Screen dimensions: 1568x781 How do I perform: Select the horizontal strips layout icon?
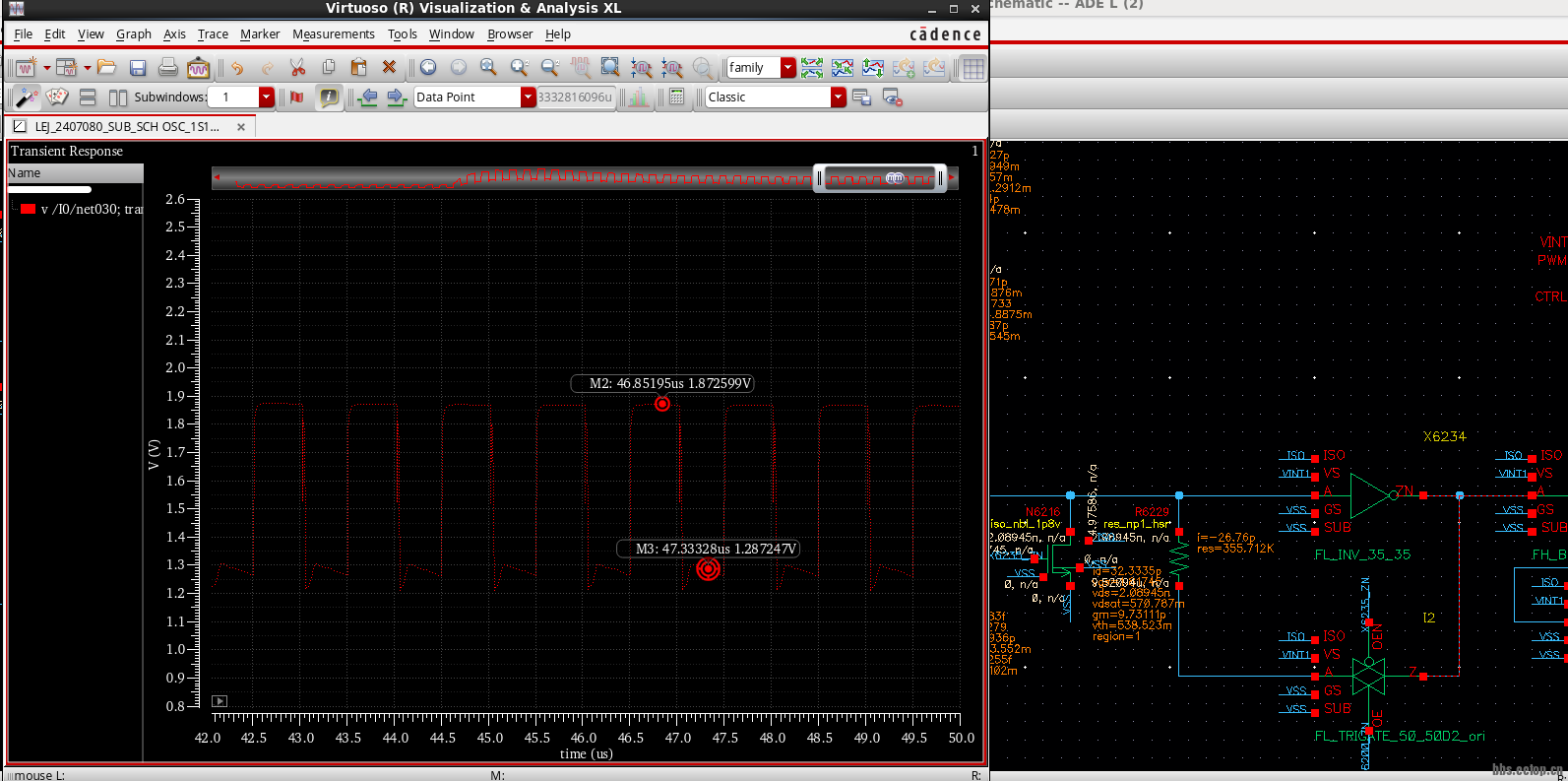pos(88,98)
